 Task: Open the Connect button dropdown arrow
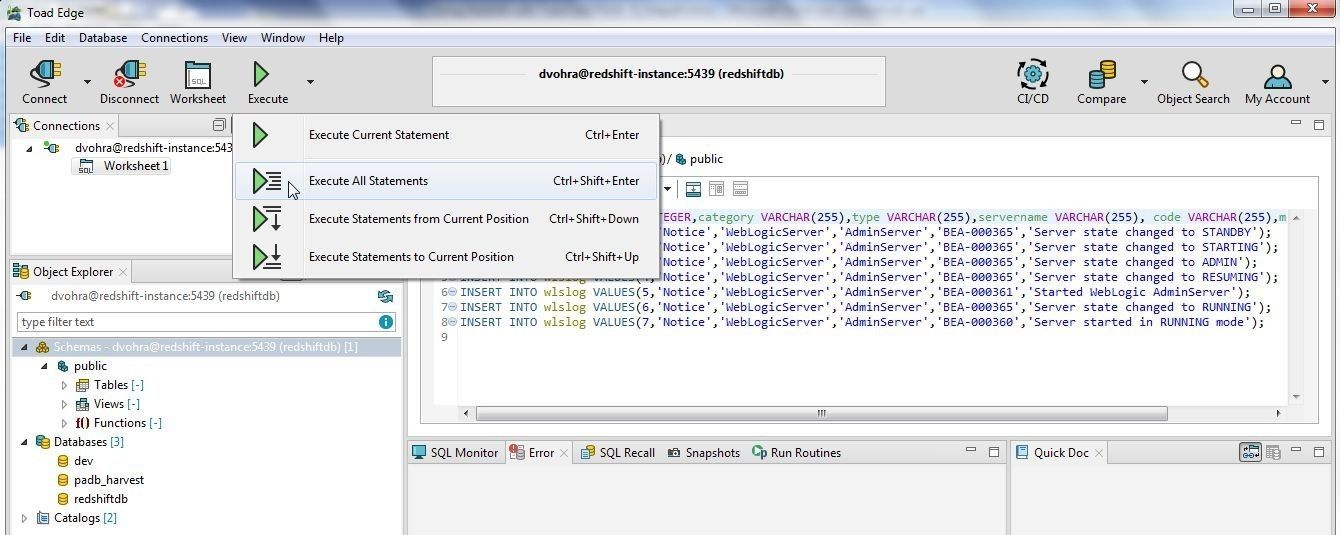pos(87,82)
